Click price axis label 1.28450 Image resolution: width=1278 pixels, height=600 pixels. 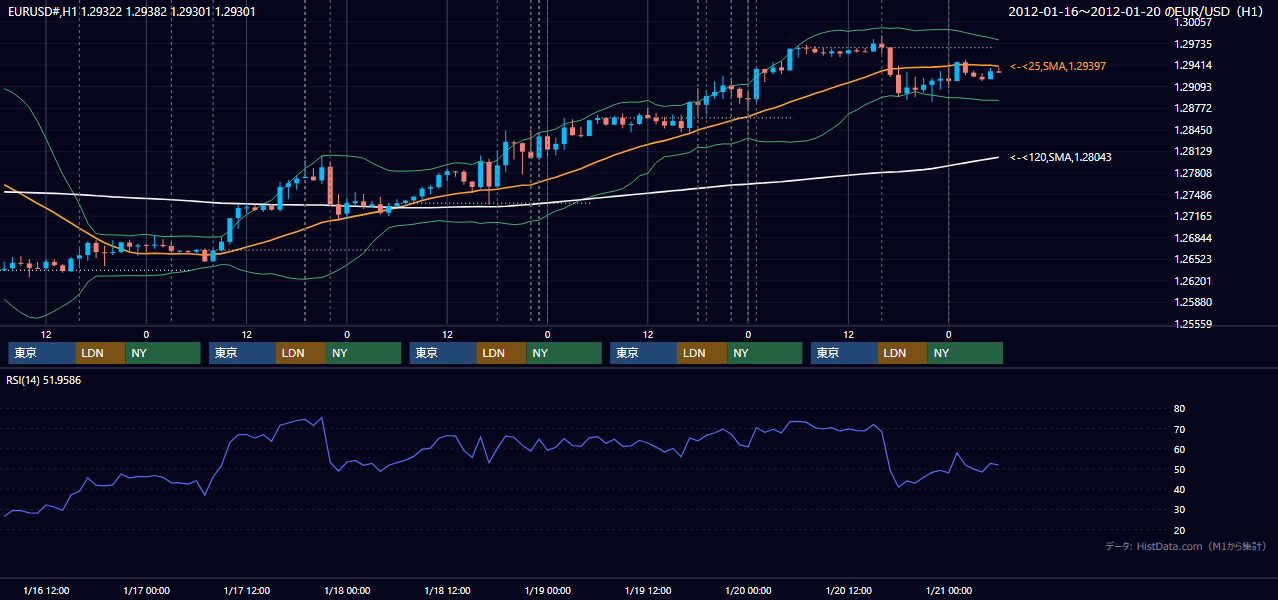click(x=1193, y=130)
